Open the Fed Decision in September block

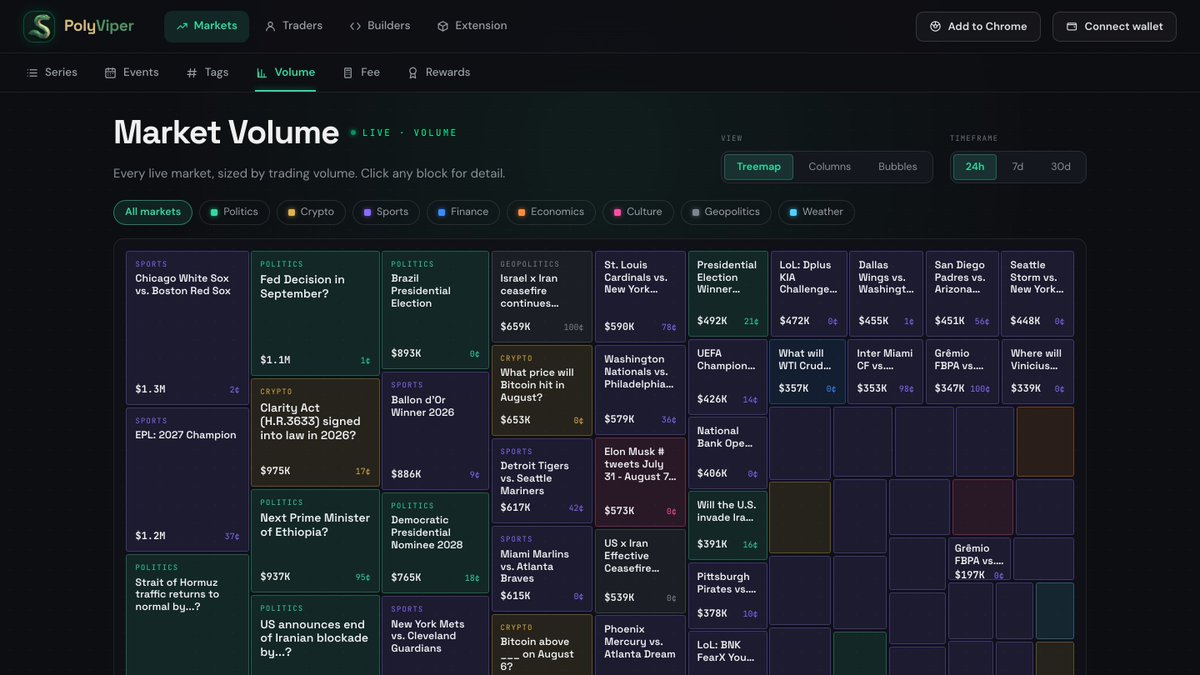click(315, 313)
